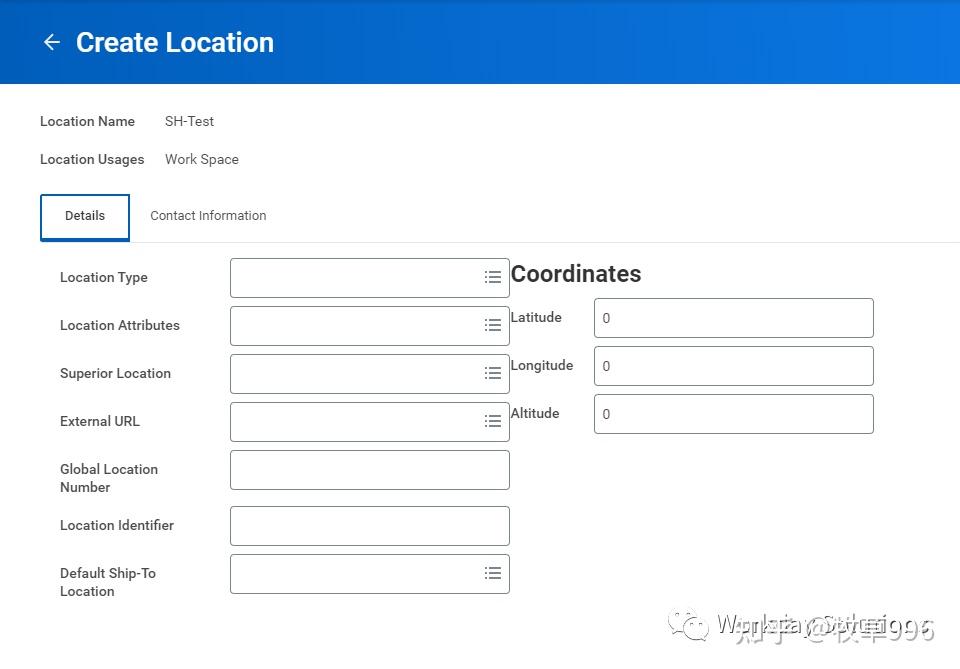Switch to the Contact Information tab
960x669 pixels.
[x=208, y=216]
